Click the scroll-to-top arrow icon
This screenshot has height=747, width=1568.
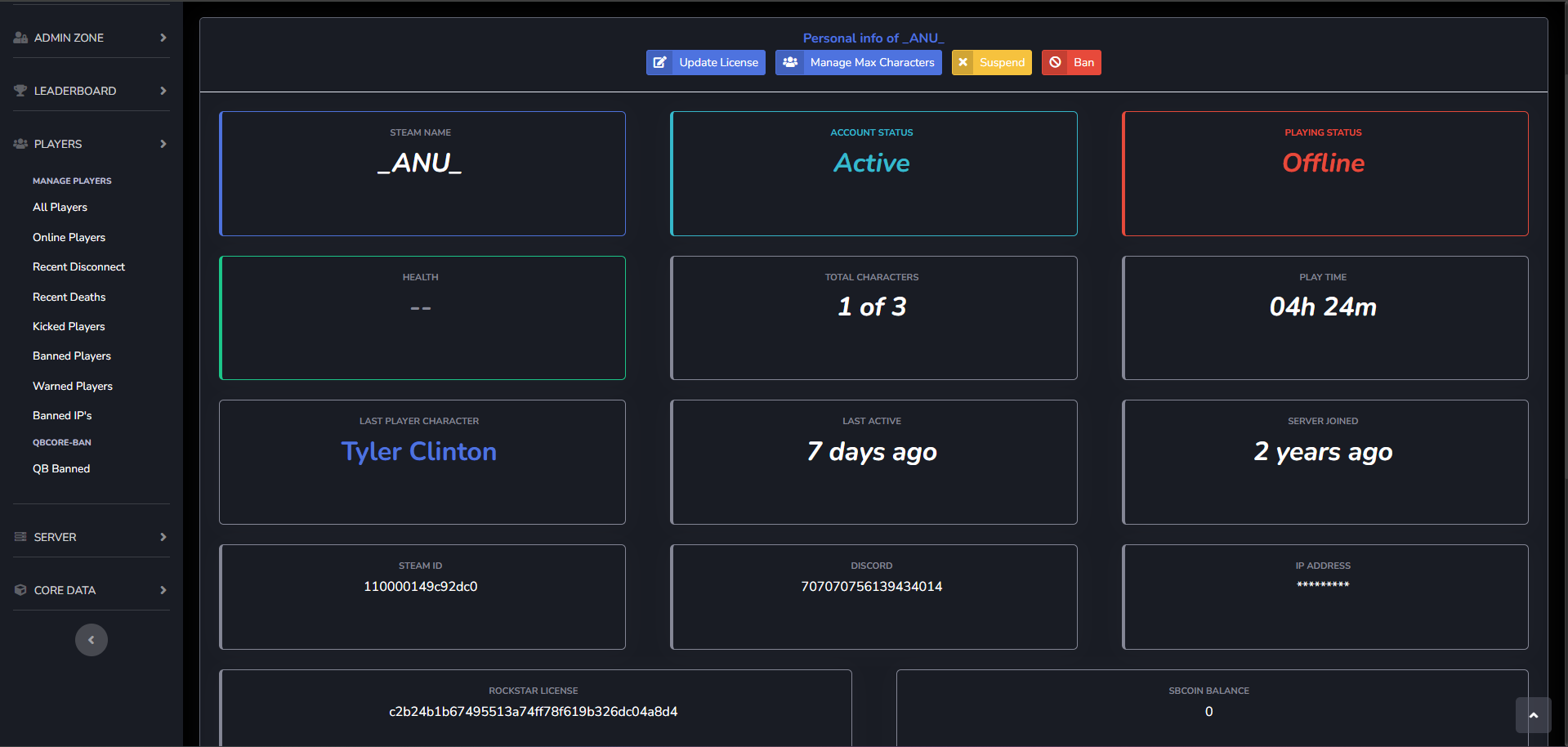point(1533,715)
